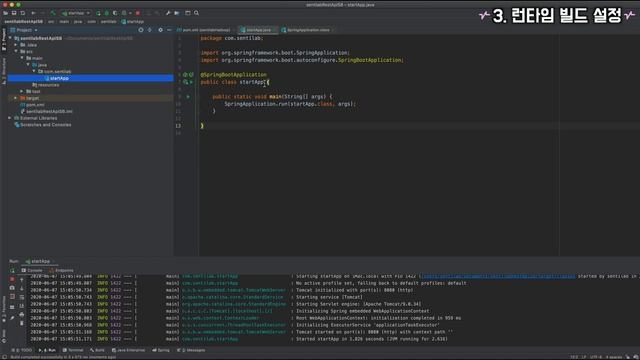
Task: Collapse src folder in project tree
Action: [x=16, y=51]
